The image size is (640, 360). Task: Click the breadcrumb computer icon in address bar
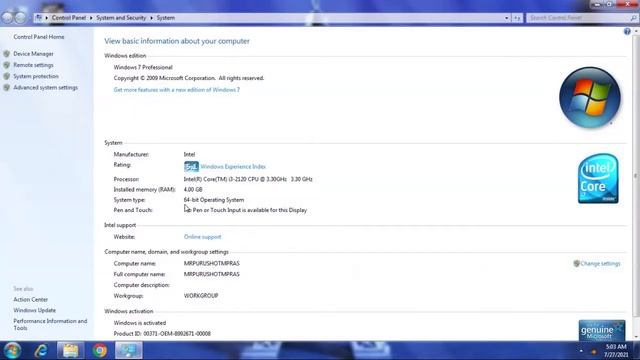39,18
